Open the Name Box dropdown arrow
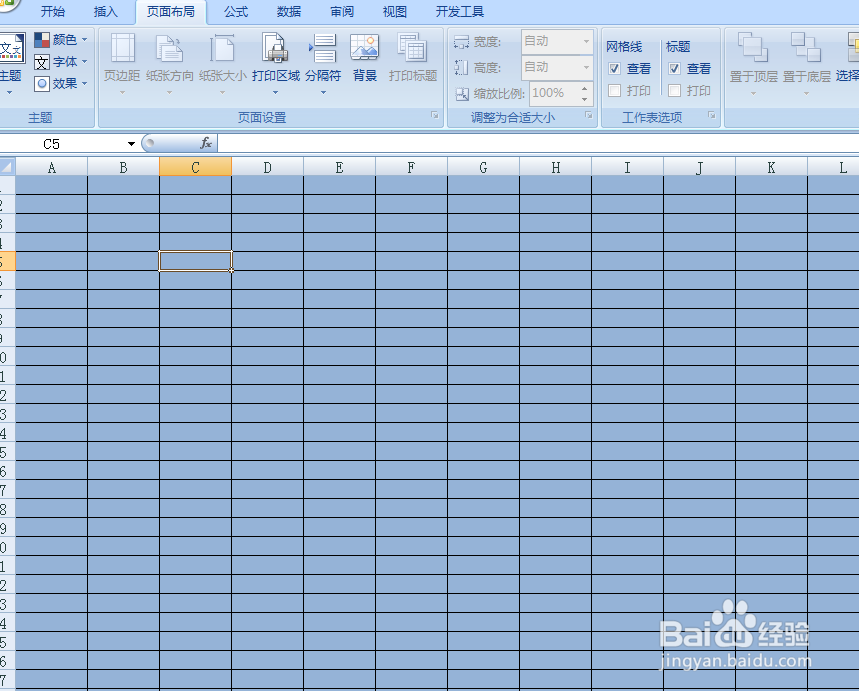This screenshot has height=691, width=859. [131, 144]
